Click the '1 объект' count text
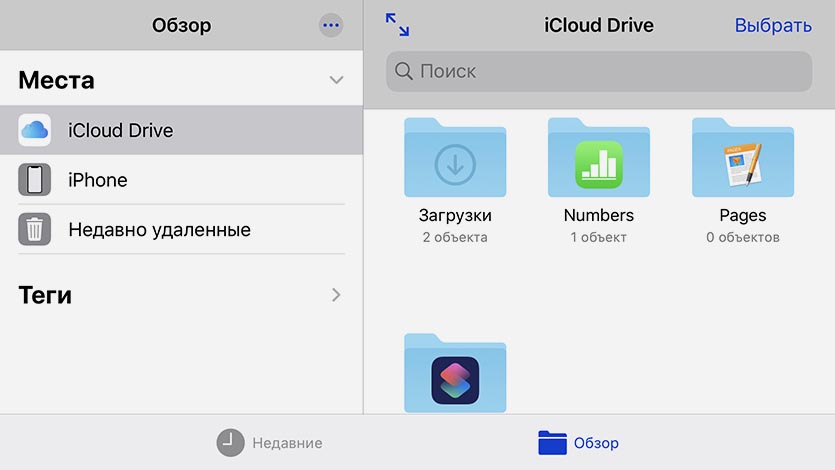835x470 pixels. click(599, 237)
